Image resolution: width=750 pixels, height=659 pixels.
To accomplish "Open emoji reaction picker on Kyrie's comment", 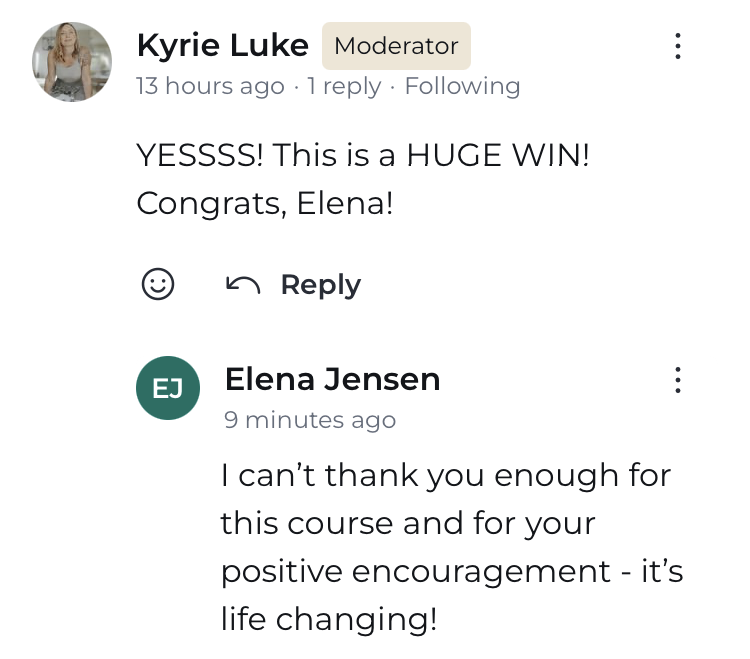I will point(158,285).
